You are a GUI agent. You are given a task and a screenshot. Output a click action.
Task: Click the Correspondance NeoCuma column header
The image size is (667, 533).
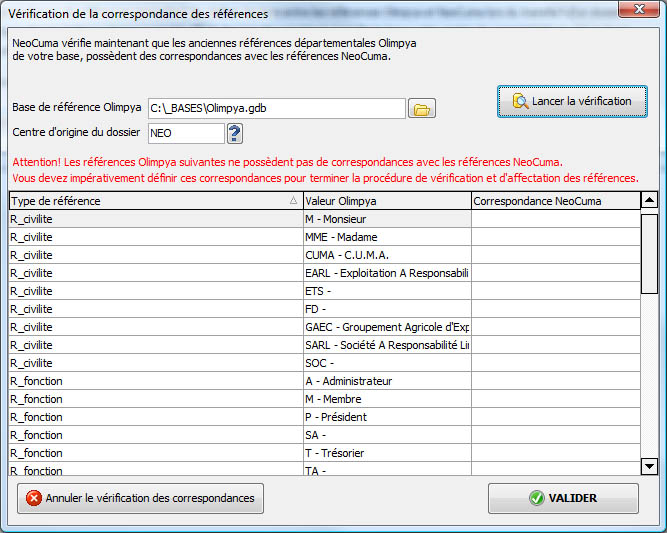tap(556, 201)
